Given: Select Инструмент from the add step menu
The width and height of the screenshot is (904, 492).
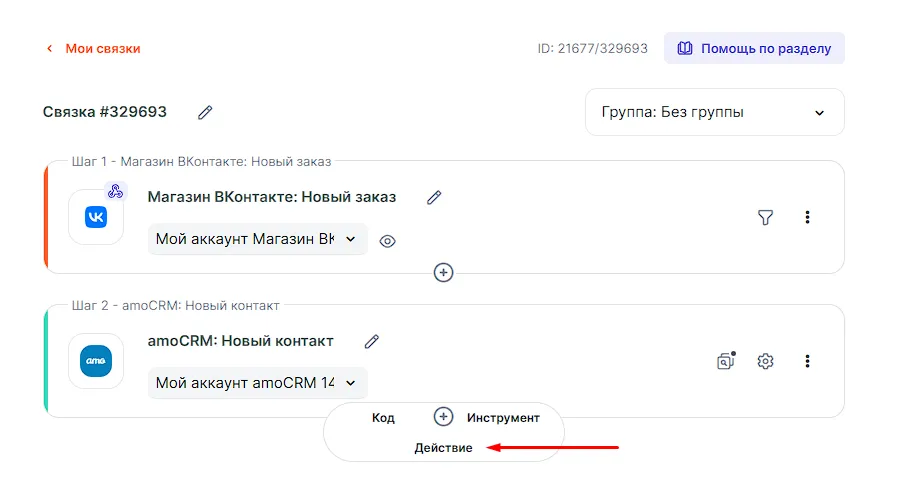Looking at the screenshot, I should click(503, 418).
